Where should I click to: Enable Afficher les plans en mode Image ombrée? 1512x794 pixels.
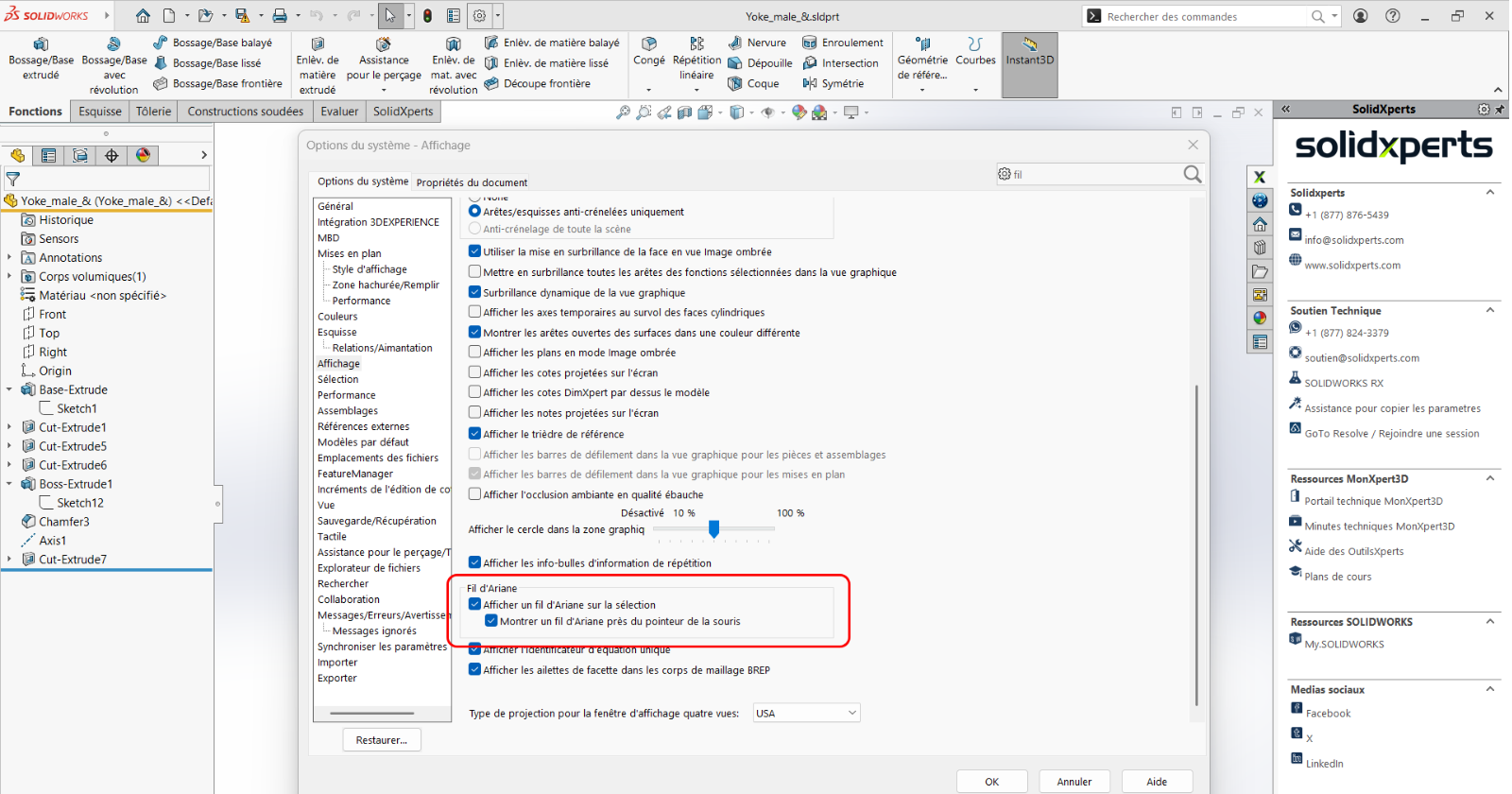point(475,353)
